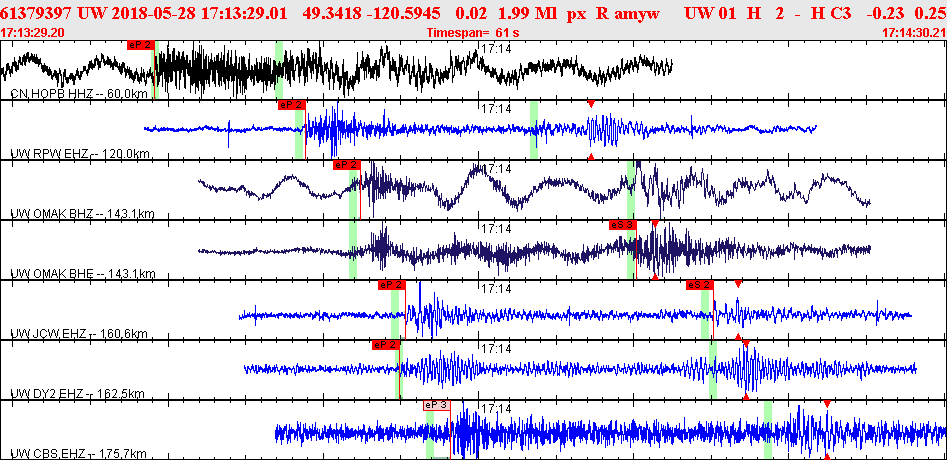Click the unlabeled green S-window bar on RPW trace

click(533, 130)
